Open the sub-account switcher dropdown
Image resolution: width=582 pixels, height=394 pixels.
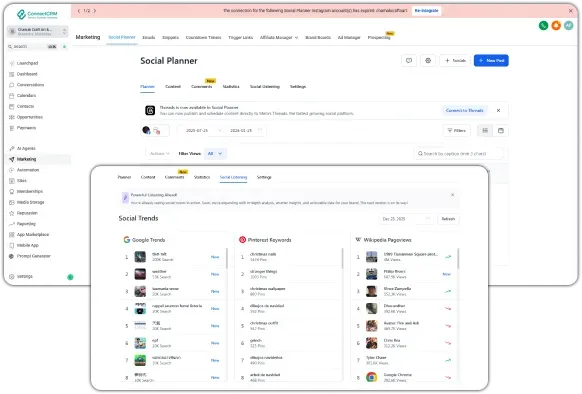(37, 32)
